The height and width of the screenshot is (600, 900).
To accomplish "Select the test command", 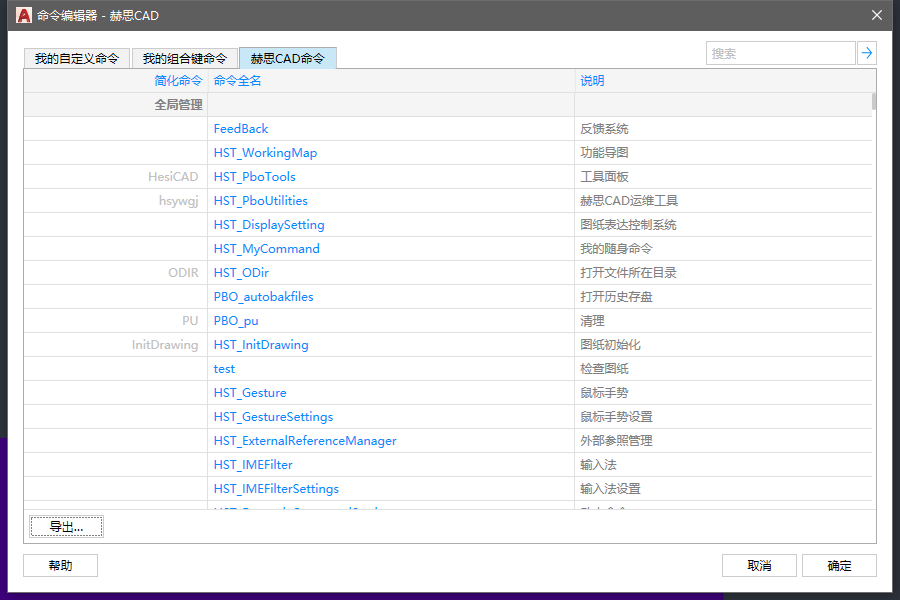I will (x=224, y=369).
